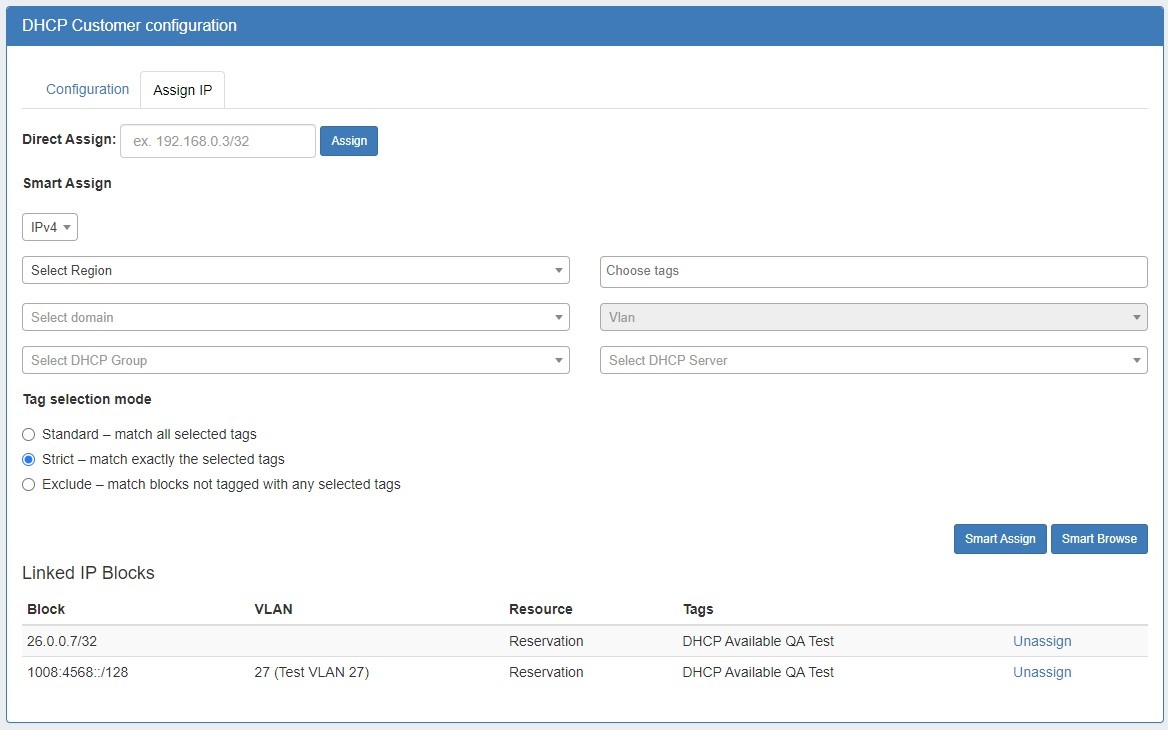1168x730 pixels.
Task: Select Exclude tag selection mode radio
Action: point(29,485)
